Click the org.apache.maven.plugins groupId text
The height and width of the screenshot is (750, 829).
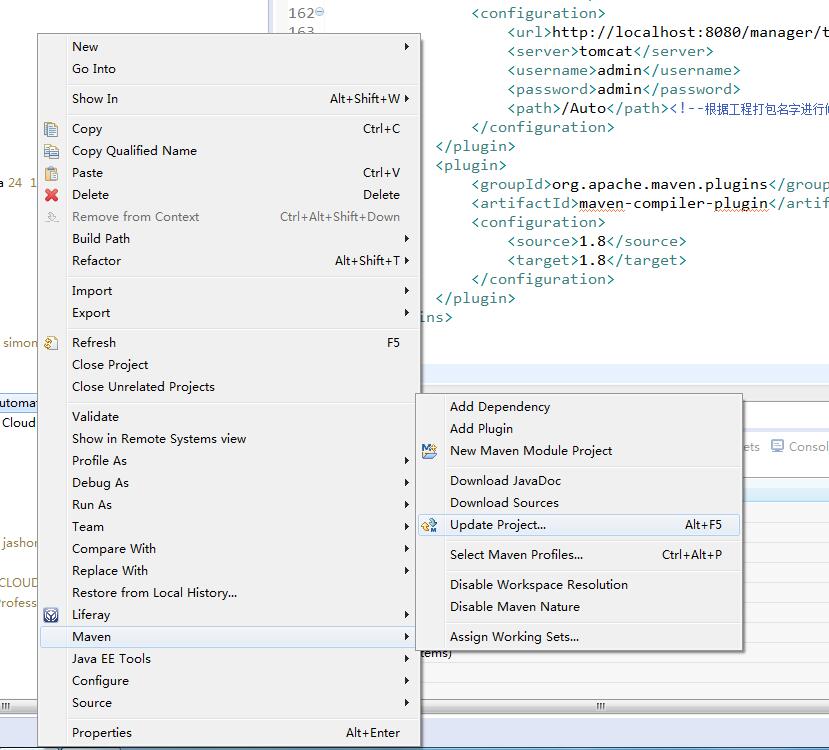point(659,184)
